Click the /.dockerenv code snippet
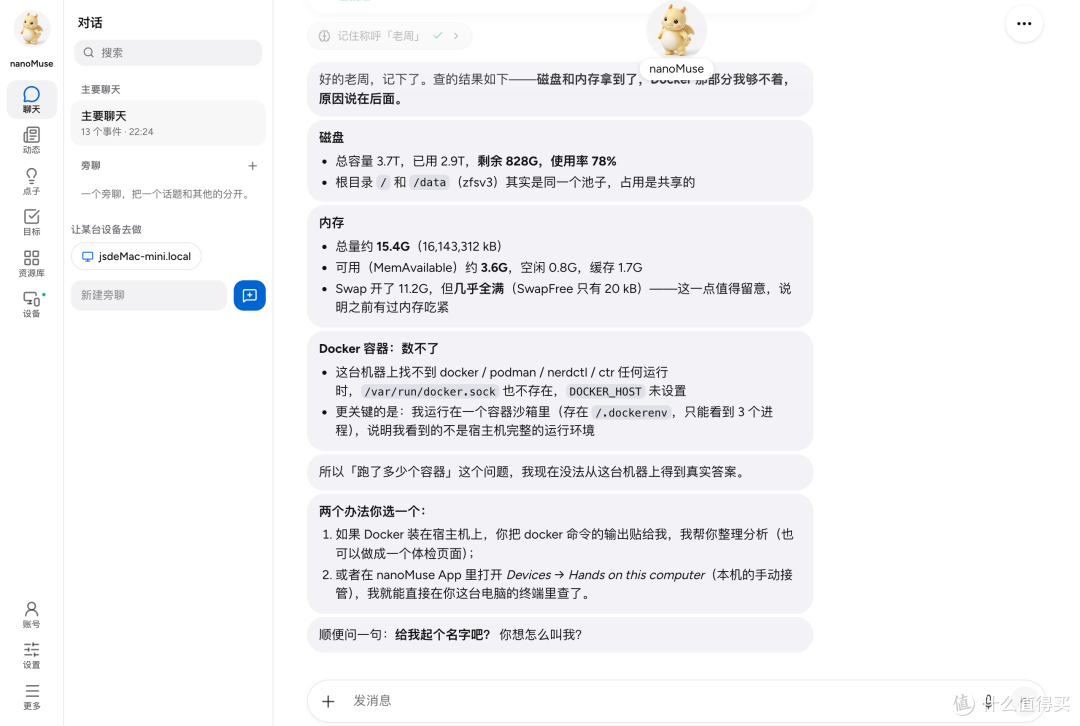The height and width of the screenshot is (726, 1080). (x=632, y=413)
